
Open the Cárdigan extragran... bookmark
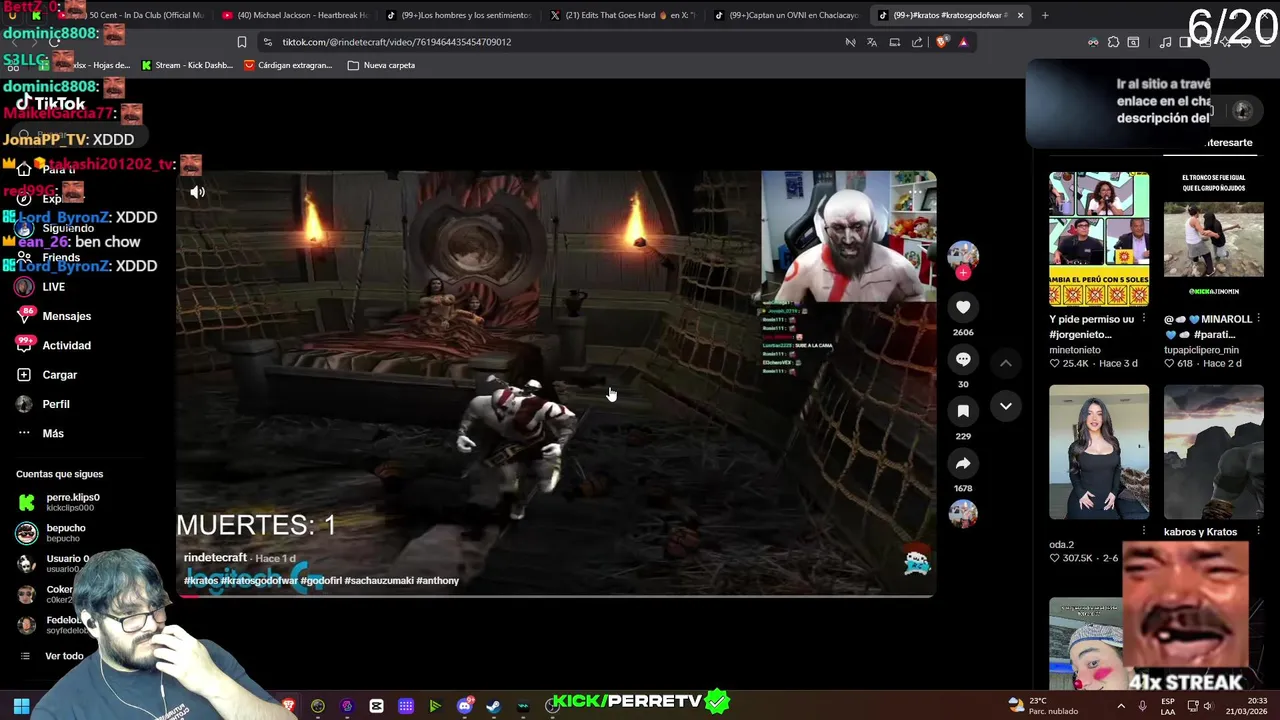[x=288, y=65]
